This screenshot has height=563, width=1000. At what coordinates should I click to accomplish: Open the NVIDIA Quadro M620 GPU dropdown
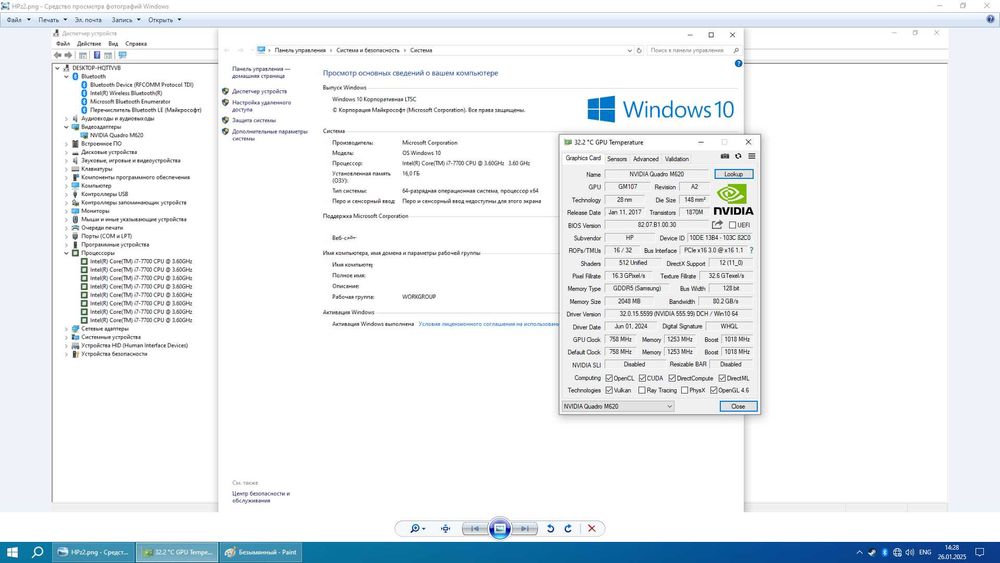pos(618,406)
